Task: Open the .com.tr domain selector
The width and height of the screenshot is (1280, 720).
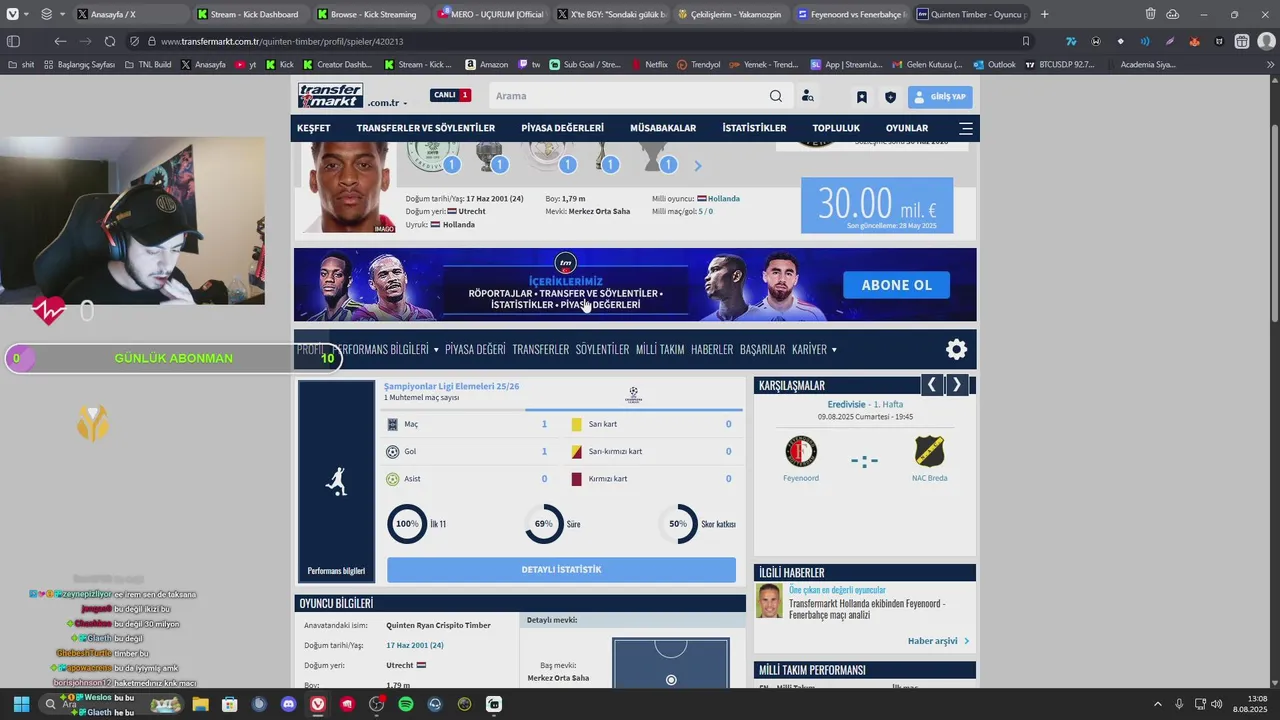Action: tap(387, 103)
